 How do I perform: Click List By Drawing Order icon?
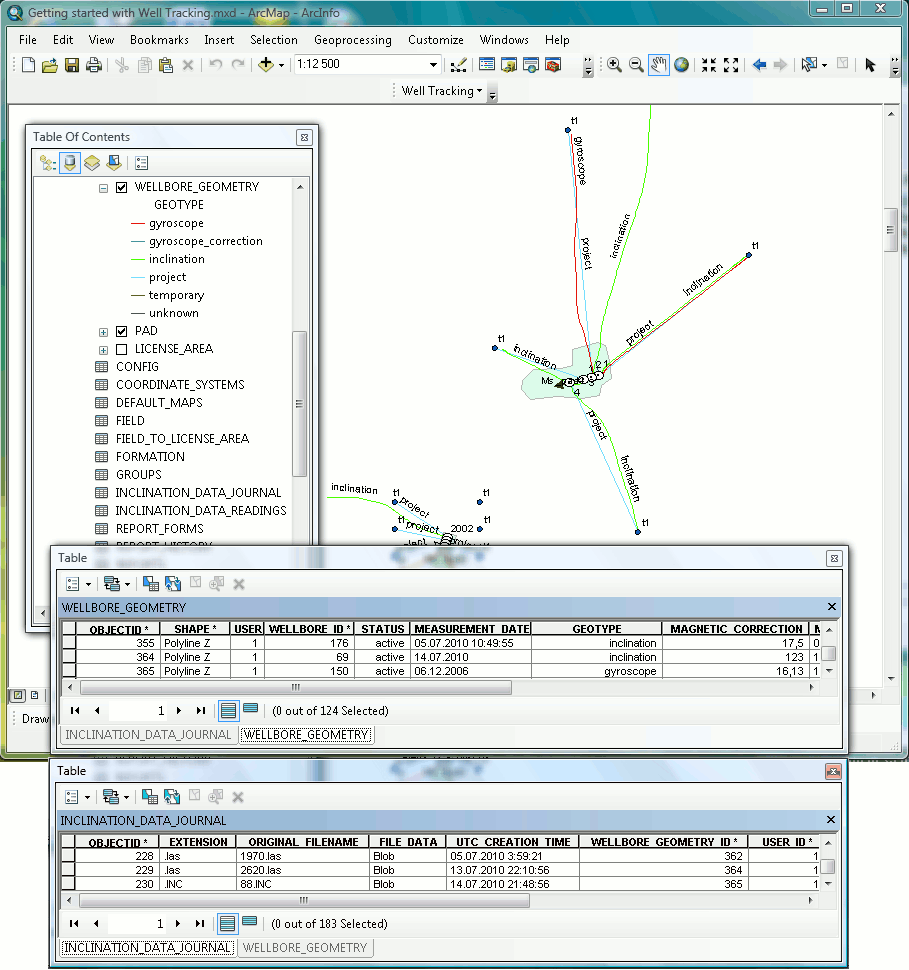coord(47,162)
